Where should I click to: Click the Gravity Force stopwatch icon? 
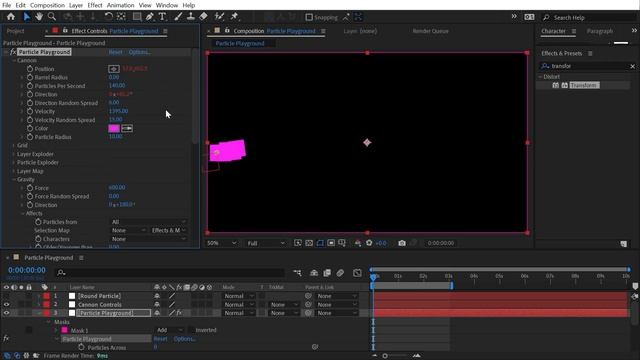coord(30,188)
